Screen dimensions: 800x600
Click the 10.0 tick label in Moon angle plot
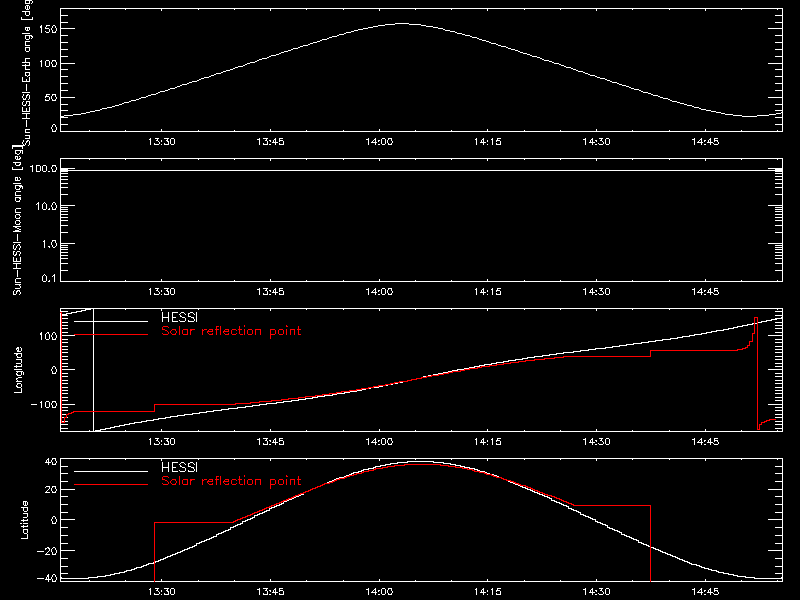tap(46, 206)
